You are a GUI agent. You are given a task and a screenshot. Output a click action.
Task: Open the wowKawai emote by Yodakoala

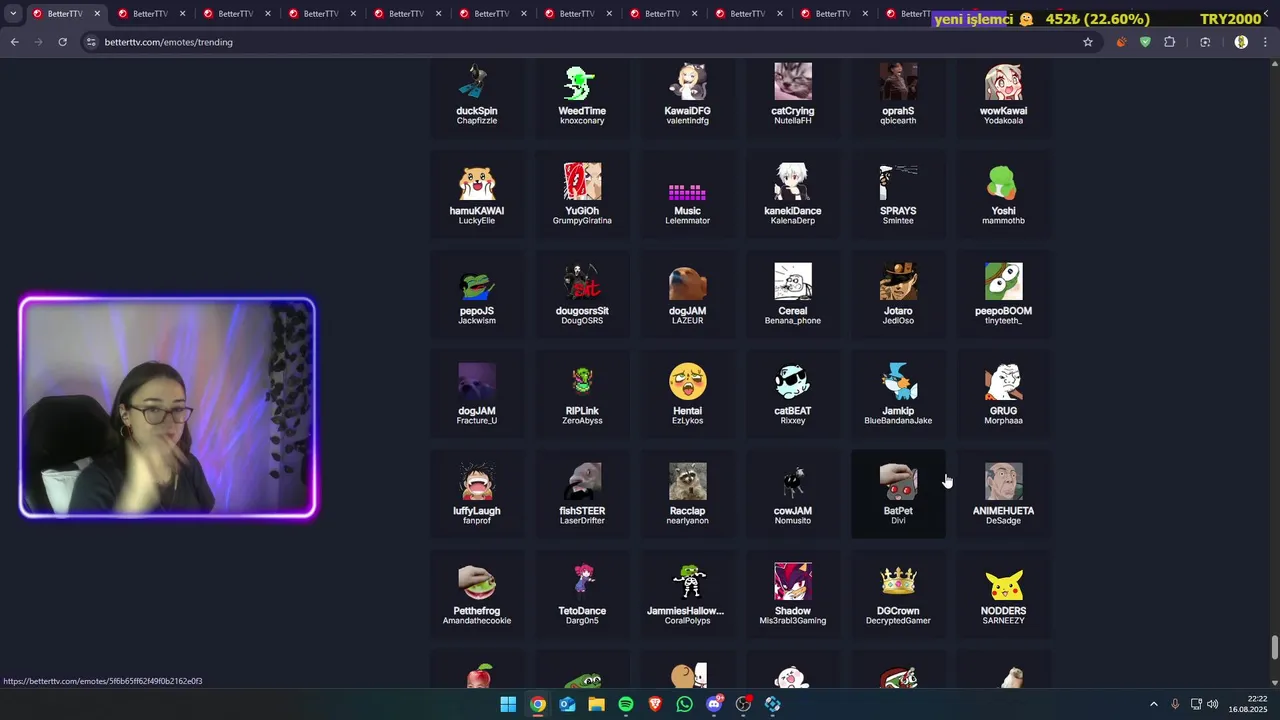tap(1003, 95)
